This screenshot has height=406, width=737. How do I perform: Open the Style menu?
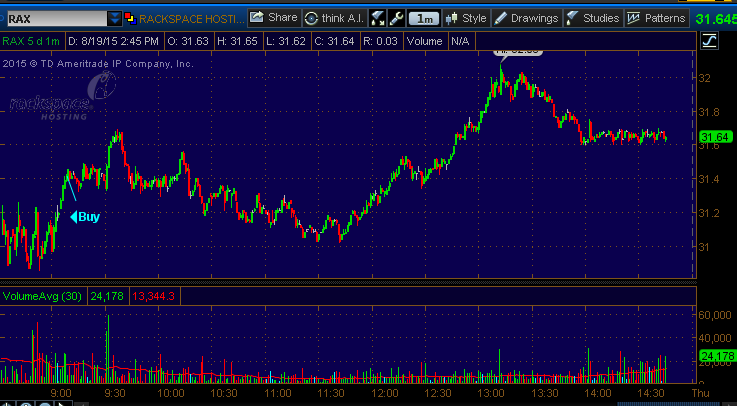click(466, 18)
